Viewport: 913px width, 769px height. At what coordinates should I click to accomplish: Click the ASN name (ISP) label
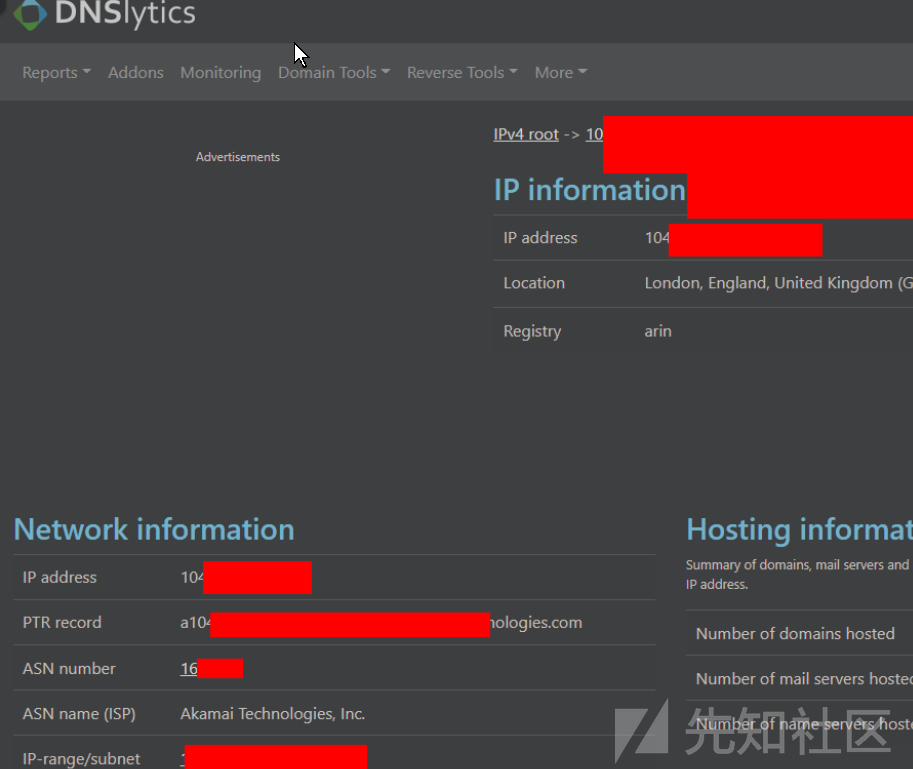pos(79,714)
